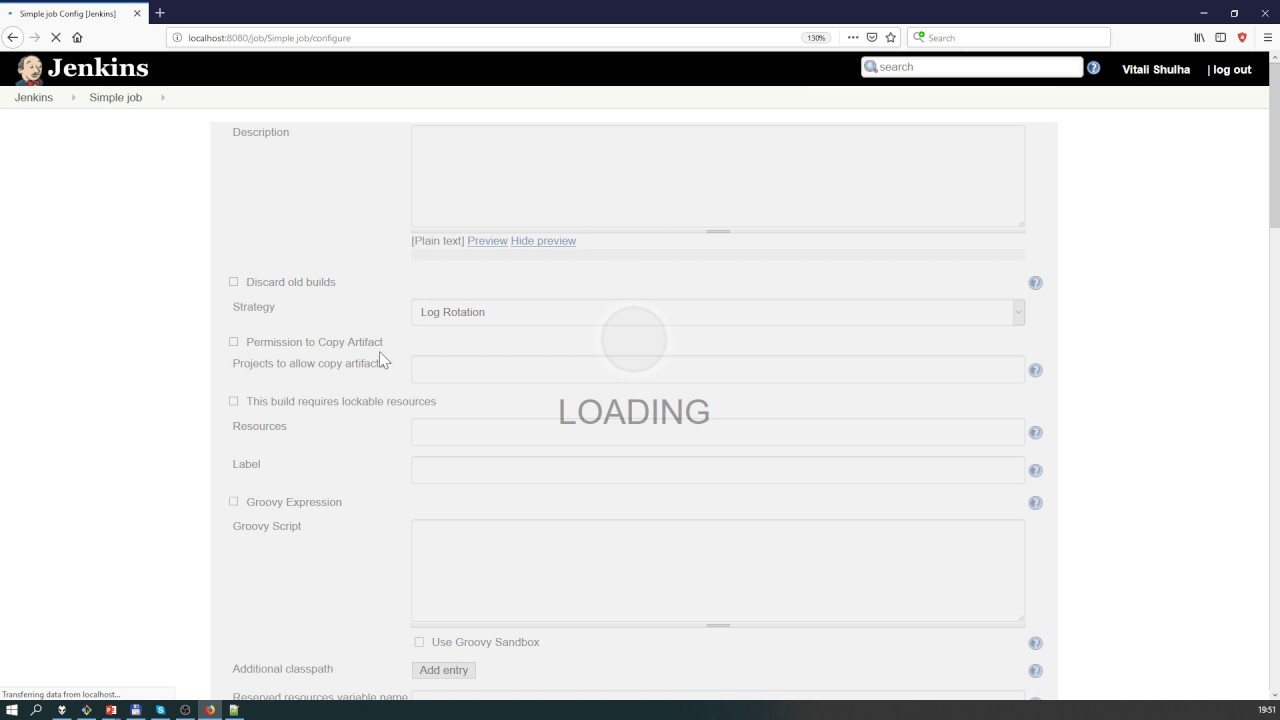1280x720 pixels.
Task: Stop page loading with the X button
Action: (56, 37)
